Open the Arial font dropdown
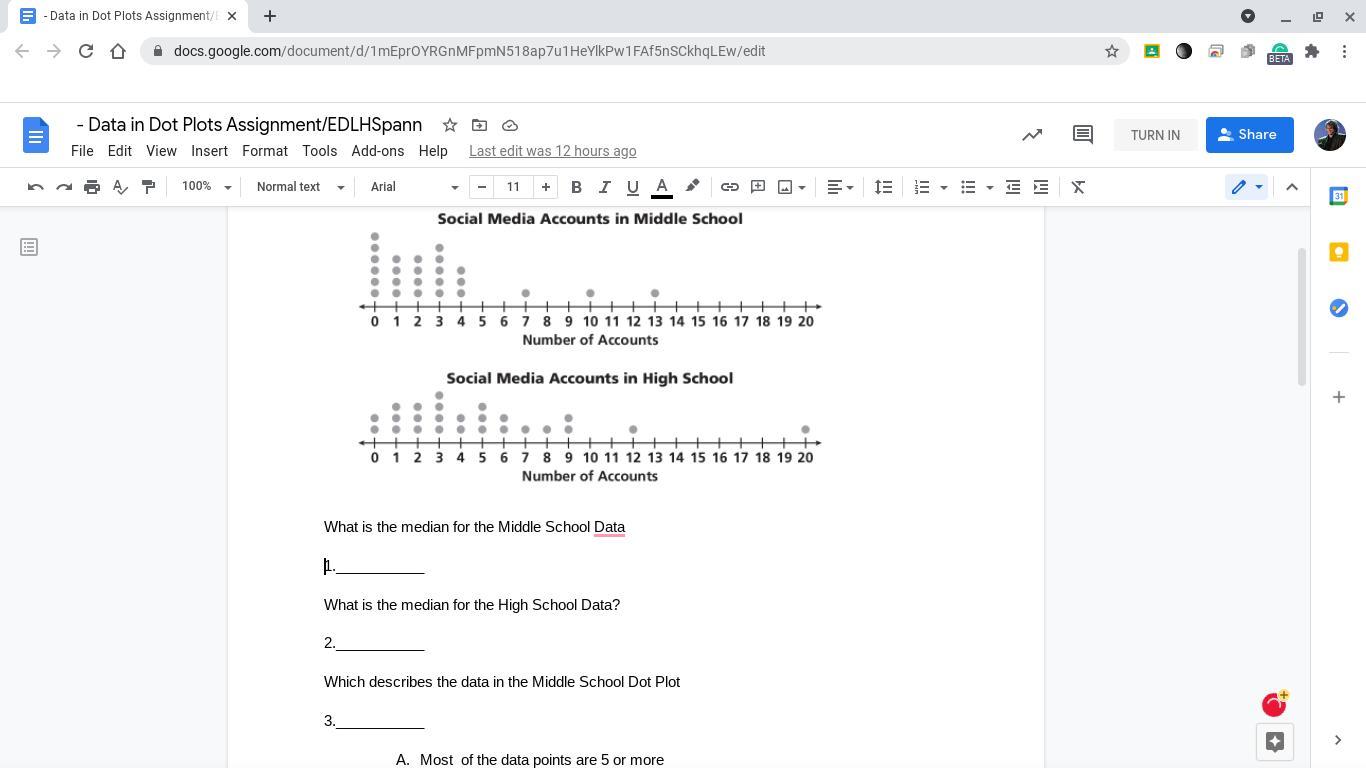 [x=414, y=187]
